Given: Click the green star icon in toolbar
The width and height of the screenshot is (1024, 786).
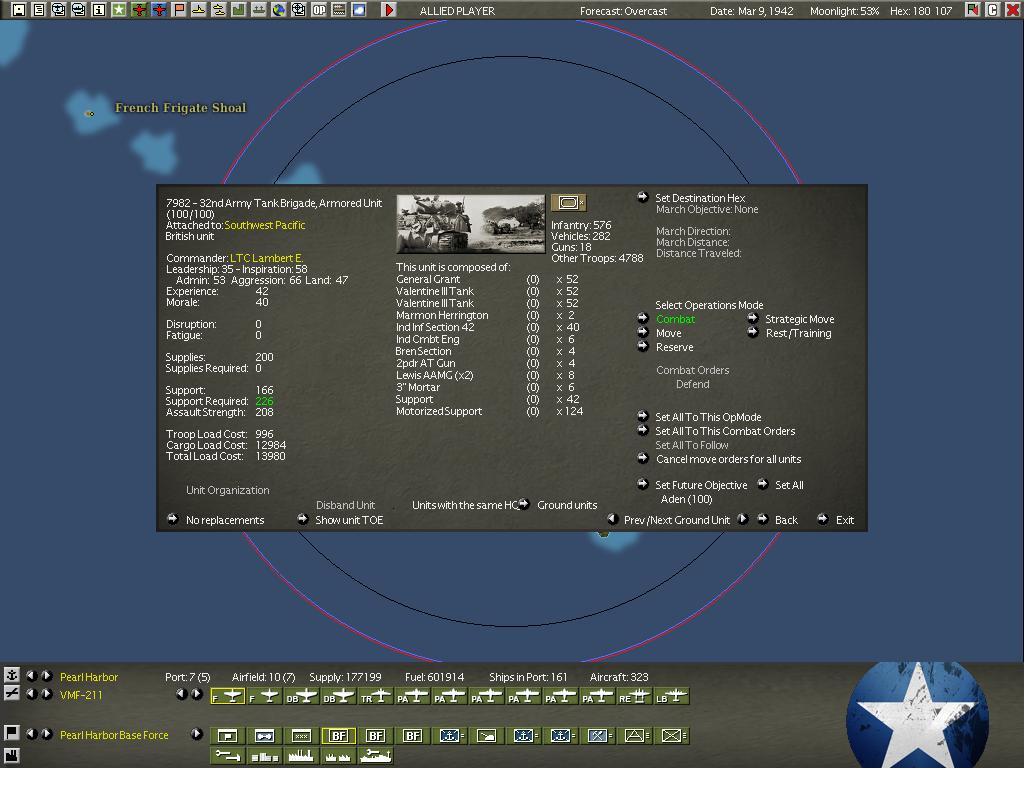Looking at the screenshot, I should click(119, 10).
